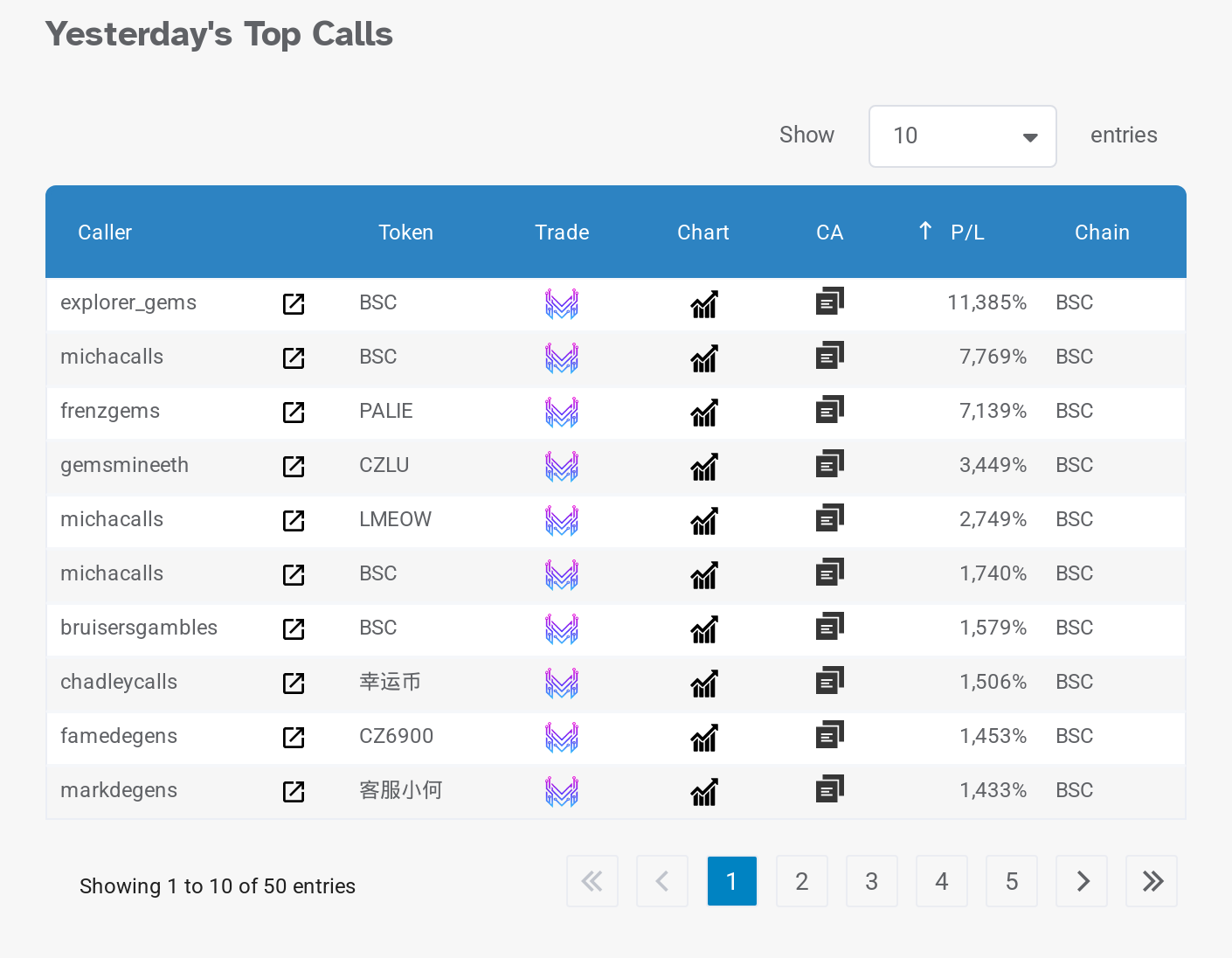The image size is (1232, 958).
Task: Go to page 2 of results
Action: pyautogui.click(x=801, y=881)
